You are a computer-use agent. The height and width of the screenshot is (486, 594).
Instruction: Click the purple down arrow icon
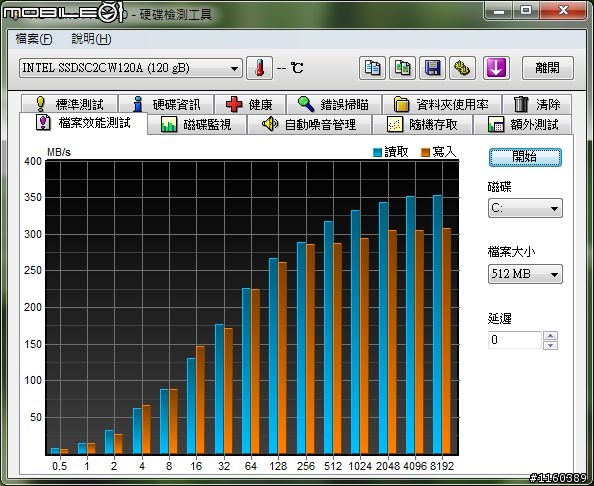496,68
